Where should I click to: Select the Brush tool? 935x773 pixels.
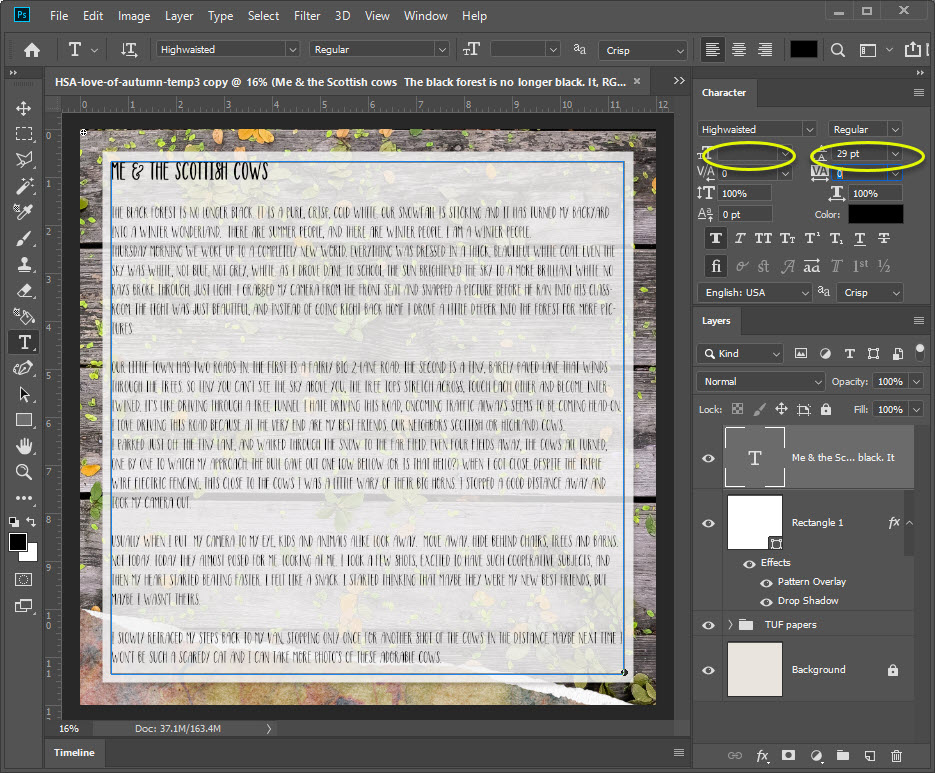click(x=24, y=239)
